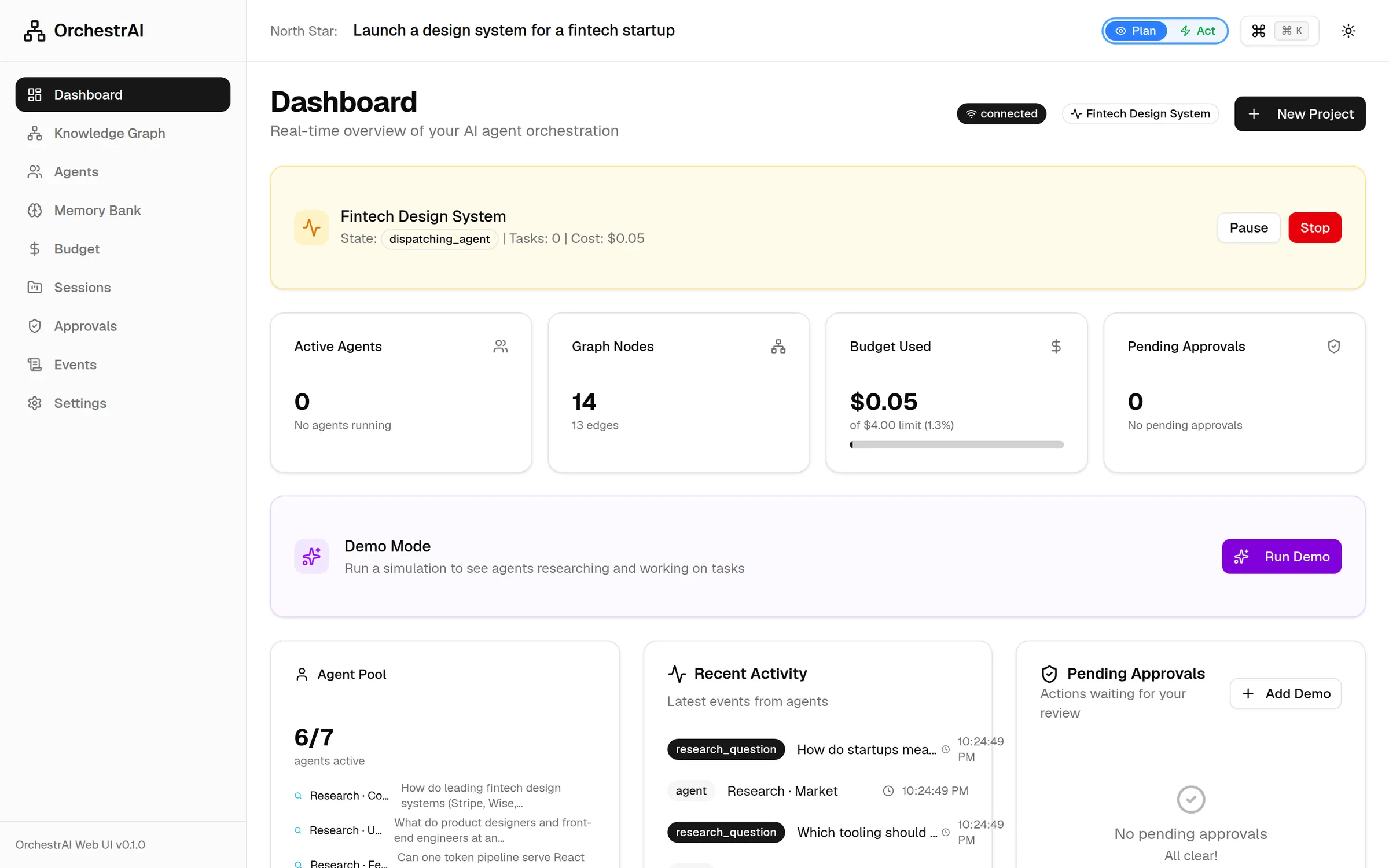Click the search icon beside Research · Co…

tap(298, 796)
